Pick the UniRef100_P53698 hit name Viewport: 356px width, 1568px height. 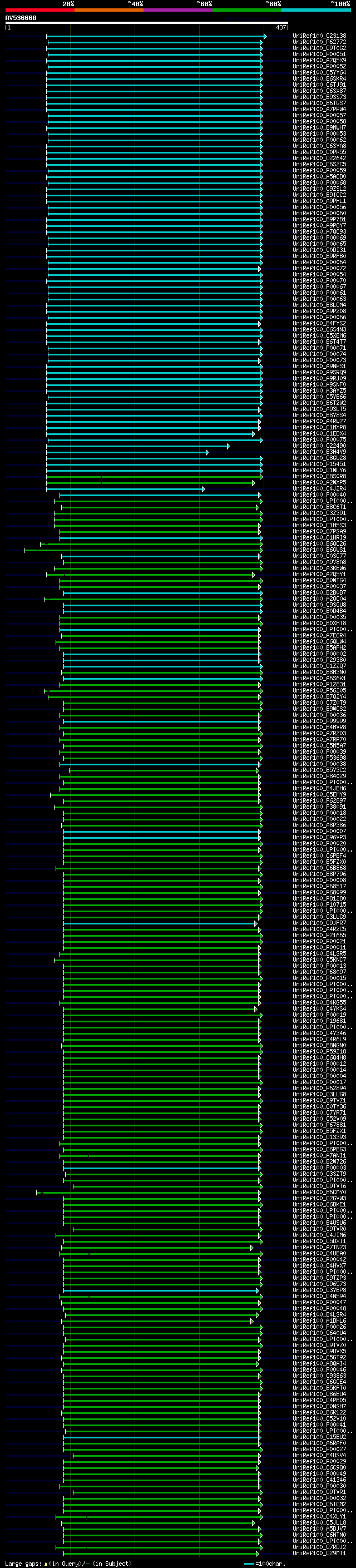(x=319, y=758)
